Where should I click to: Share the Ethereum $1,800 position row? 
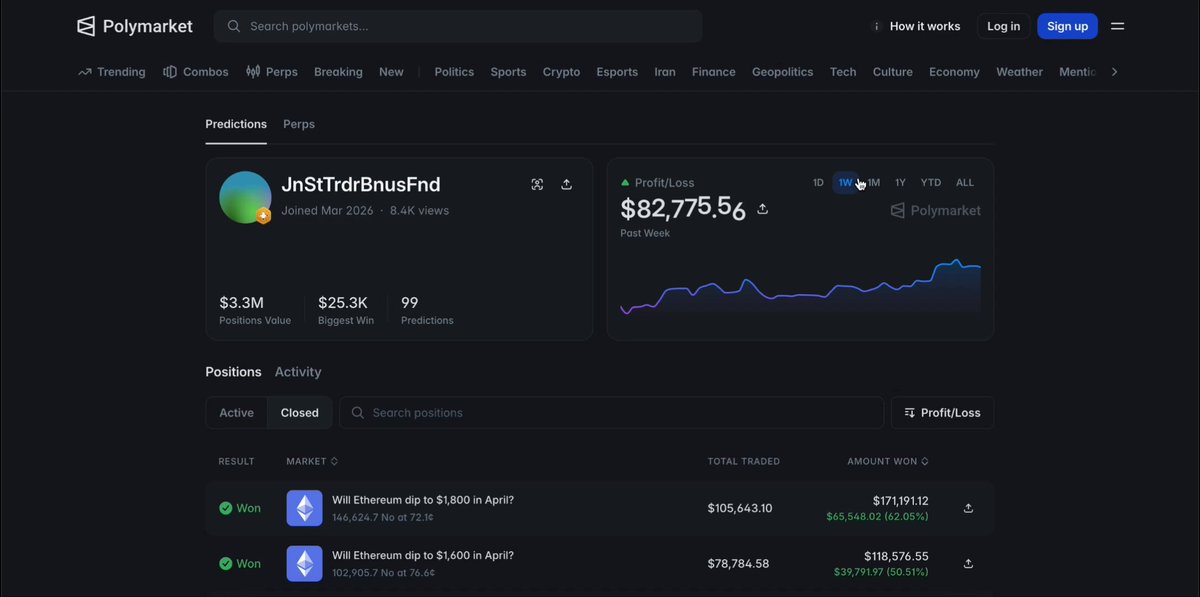[x=968, y=508]
